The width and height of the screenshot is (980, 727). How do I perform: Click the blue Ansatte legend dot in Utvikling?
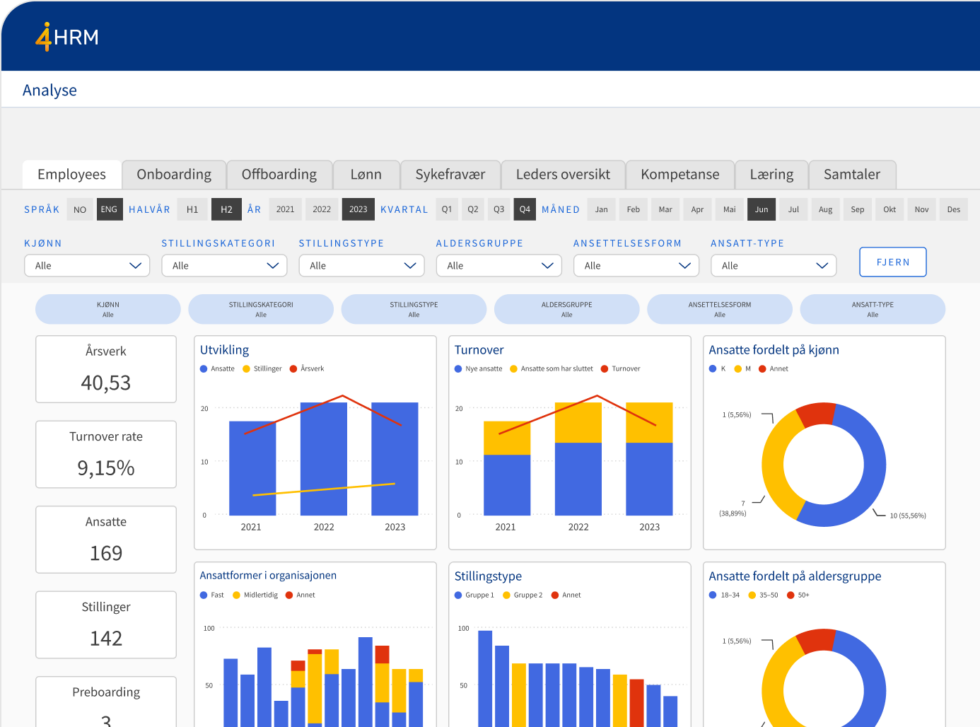204,369
